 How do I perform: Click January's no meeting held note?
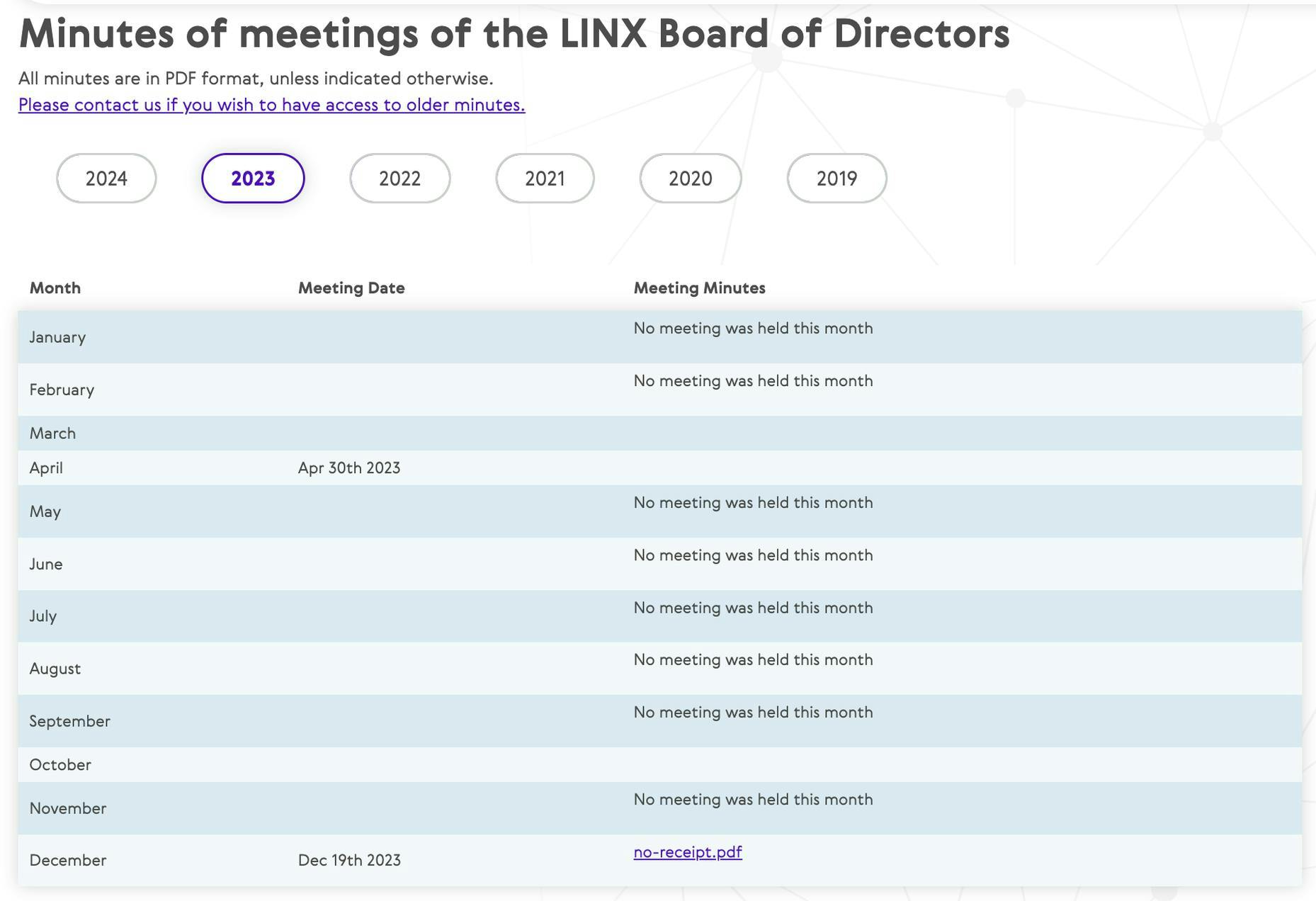(x=753, y=329)
